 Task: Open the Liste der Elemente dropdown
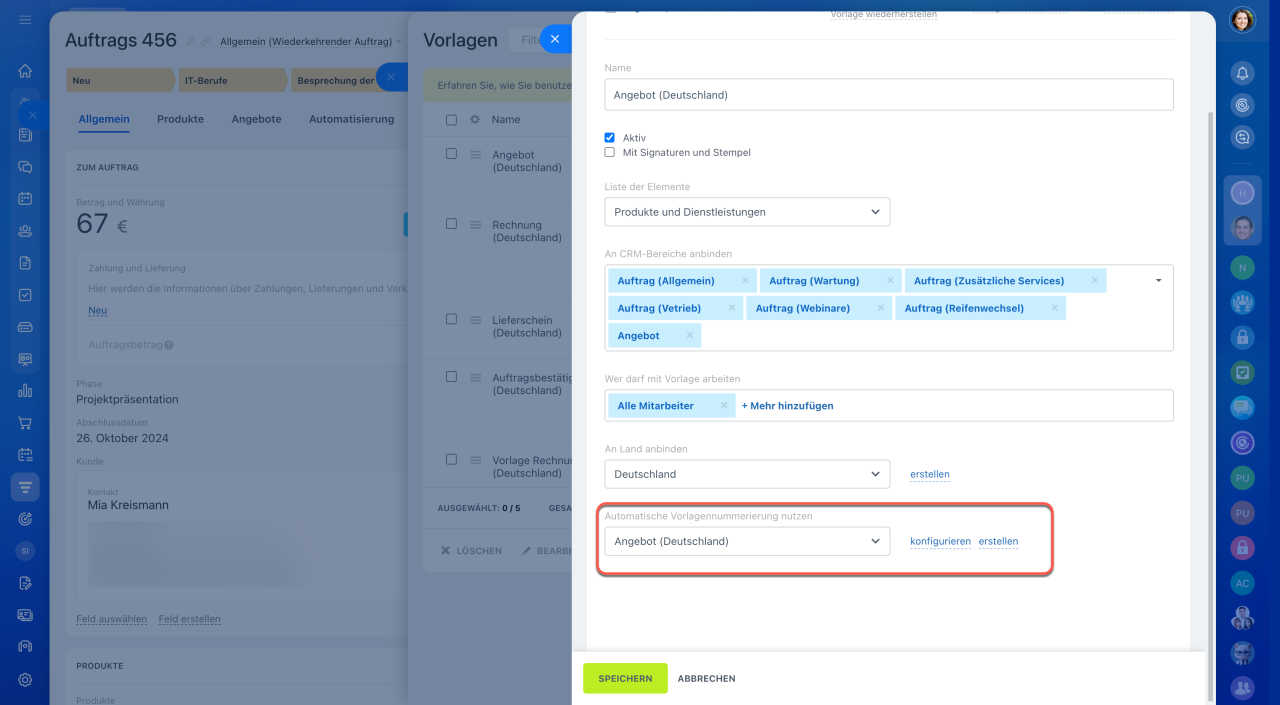pyautogui.click(x=747, y=212)
